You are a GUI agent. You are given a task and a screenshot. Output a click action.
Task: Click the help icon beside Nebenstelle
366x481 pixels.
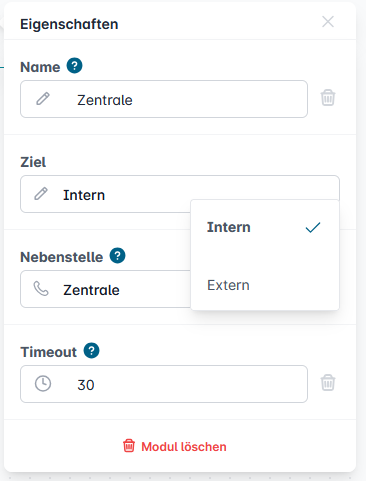(117, 256)
